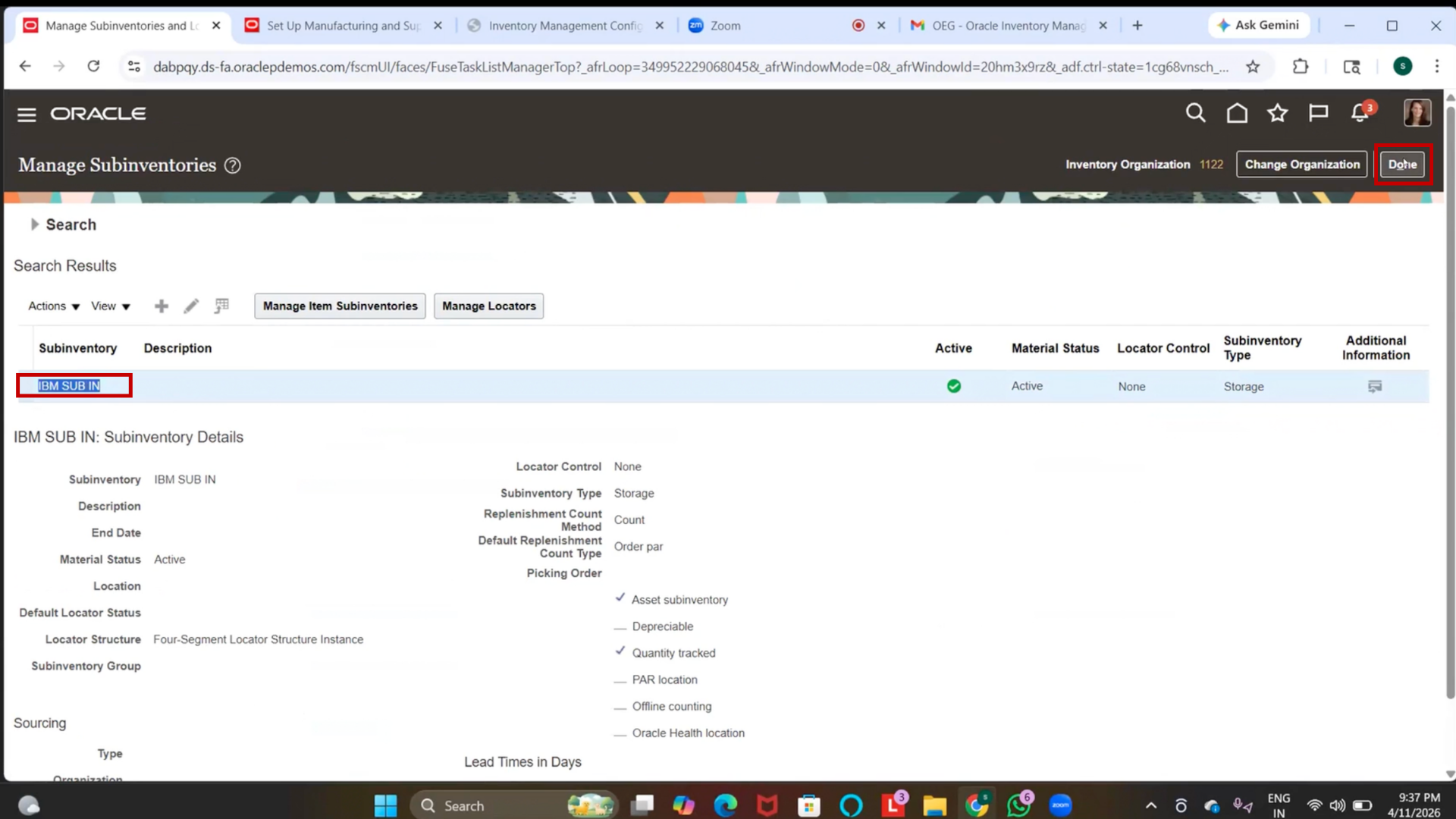This screenshot has height=819, width=1456.
Task: Go back in browser history
Action: (25, 67)
